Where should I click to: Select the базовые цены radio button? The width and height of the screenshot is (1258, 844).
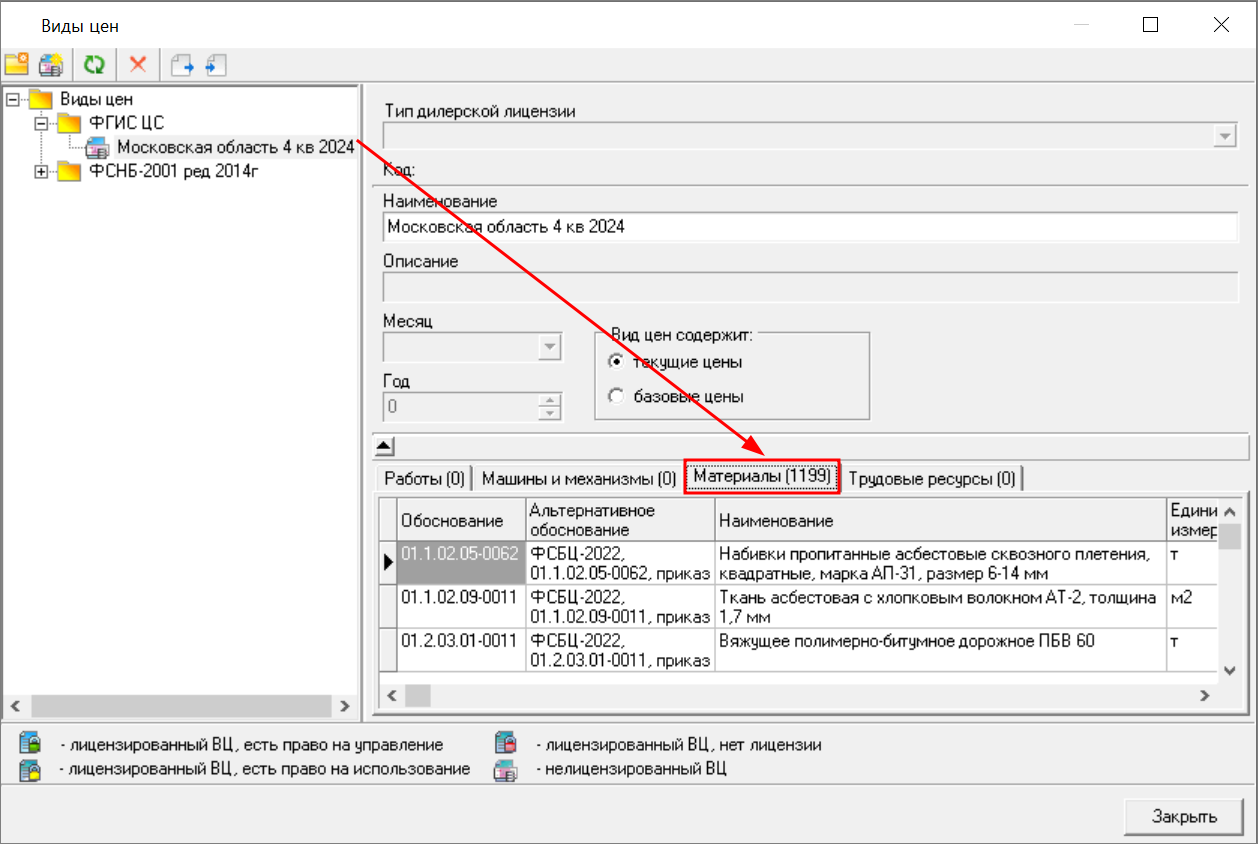(616, 396)
